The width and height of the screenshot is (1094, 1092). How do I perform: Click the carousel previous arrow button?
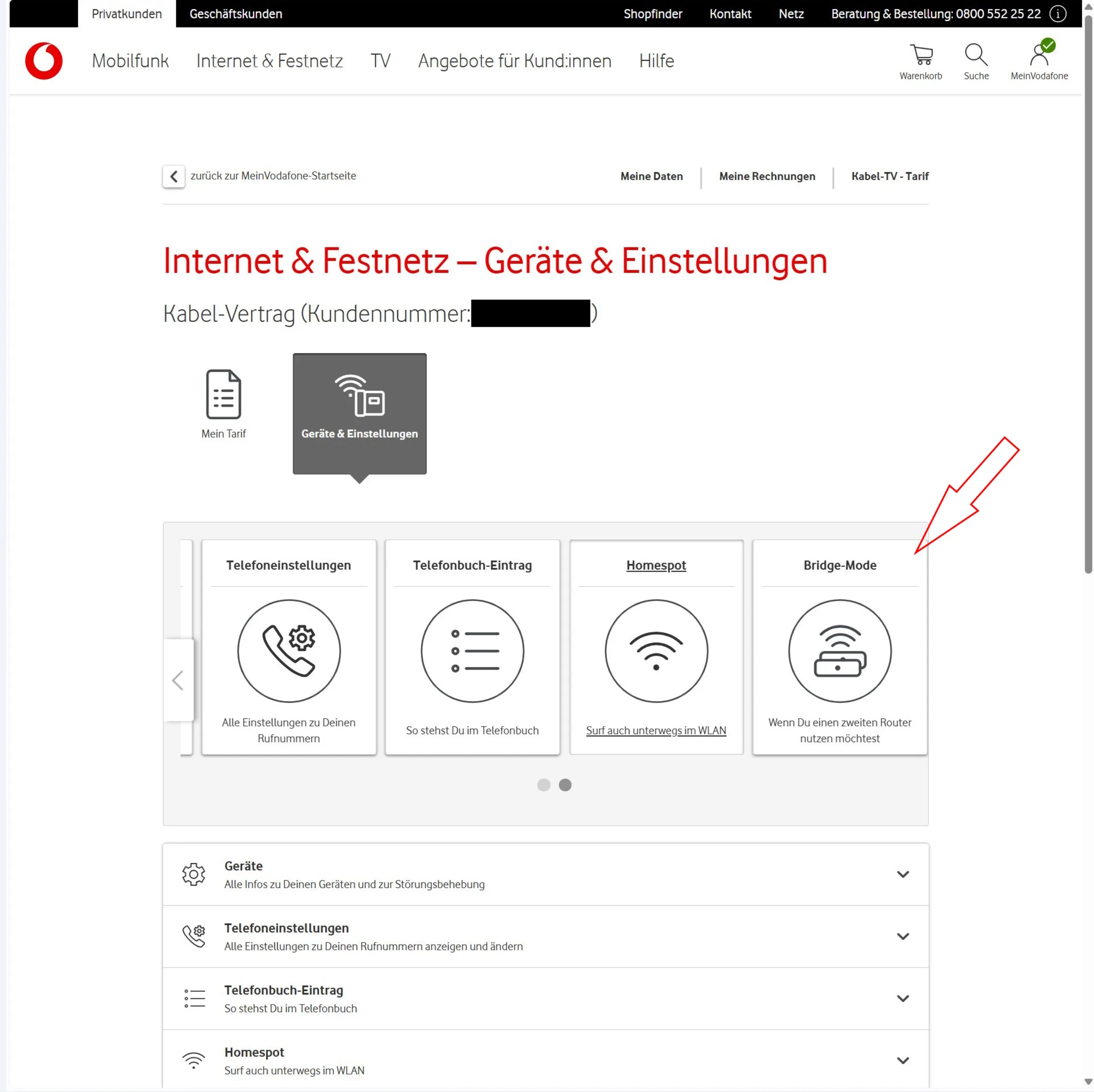click(178, 680)
